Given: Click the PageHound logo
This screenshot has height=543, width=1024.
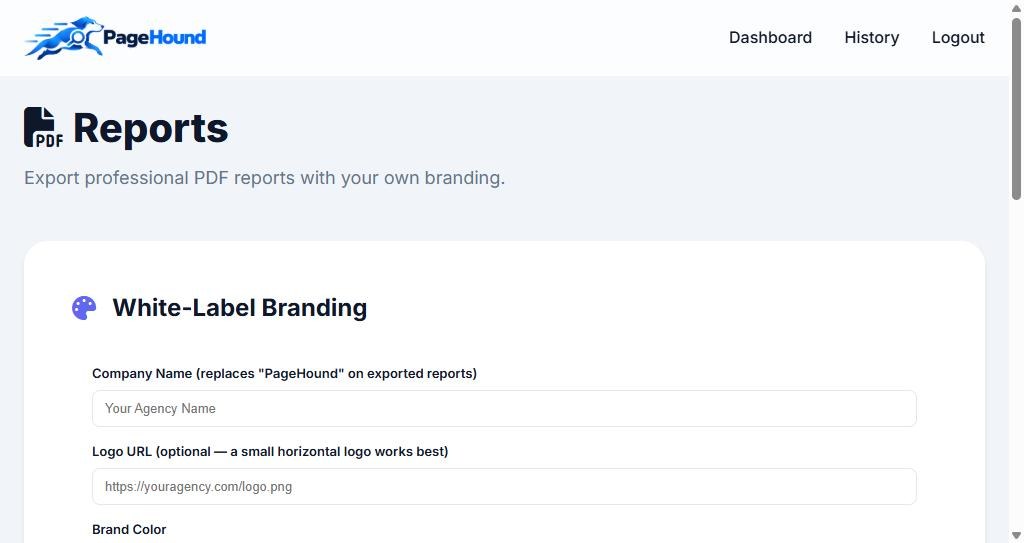Looking at the screenshot, I should (115, 37).
